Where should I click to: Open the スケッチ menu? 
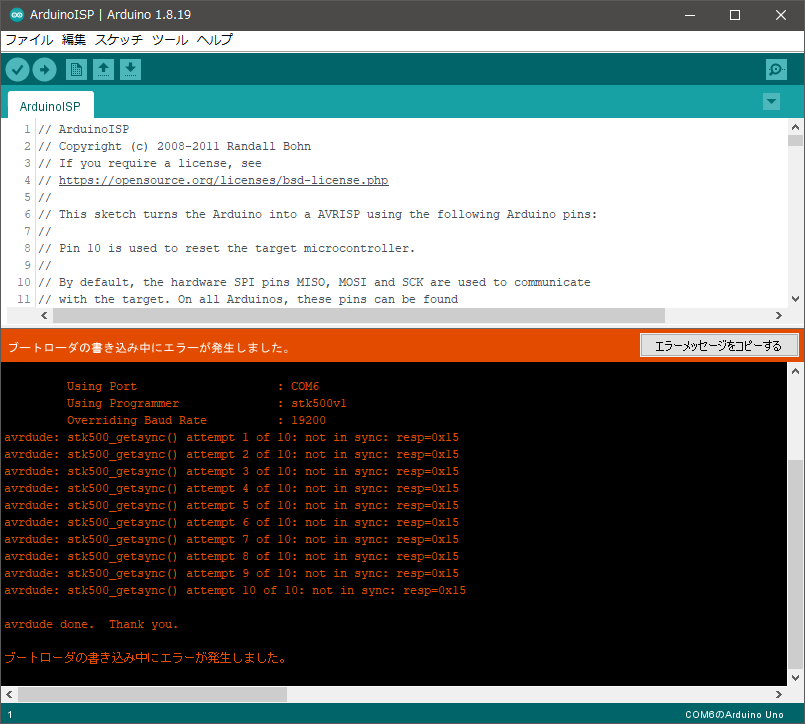tap(119, 40)
